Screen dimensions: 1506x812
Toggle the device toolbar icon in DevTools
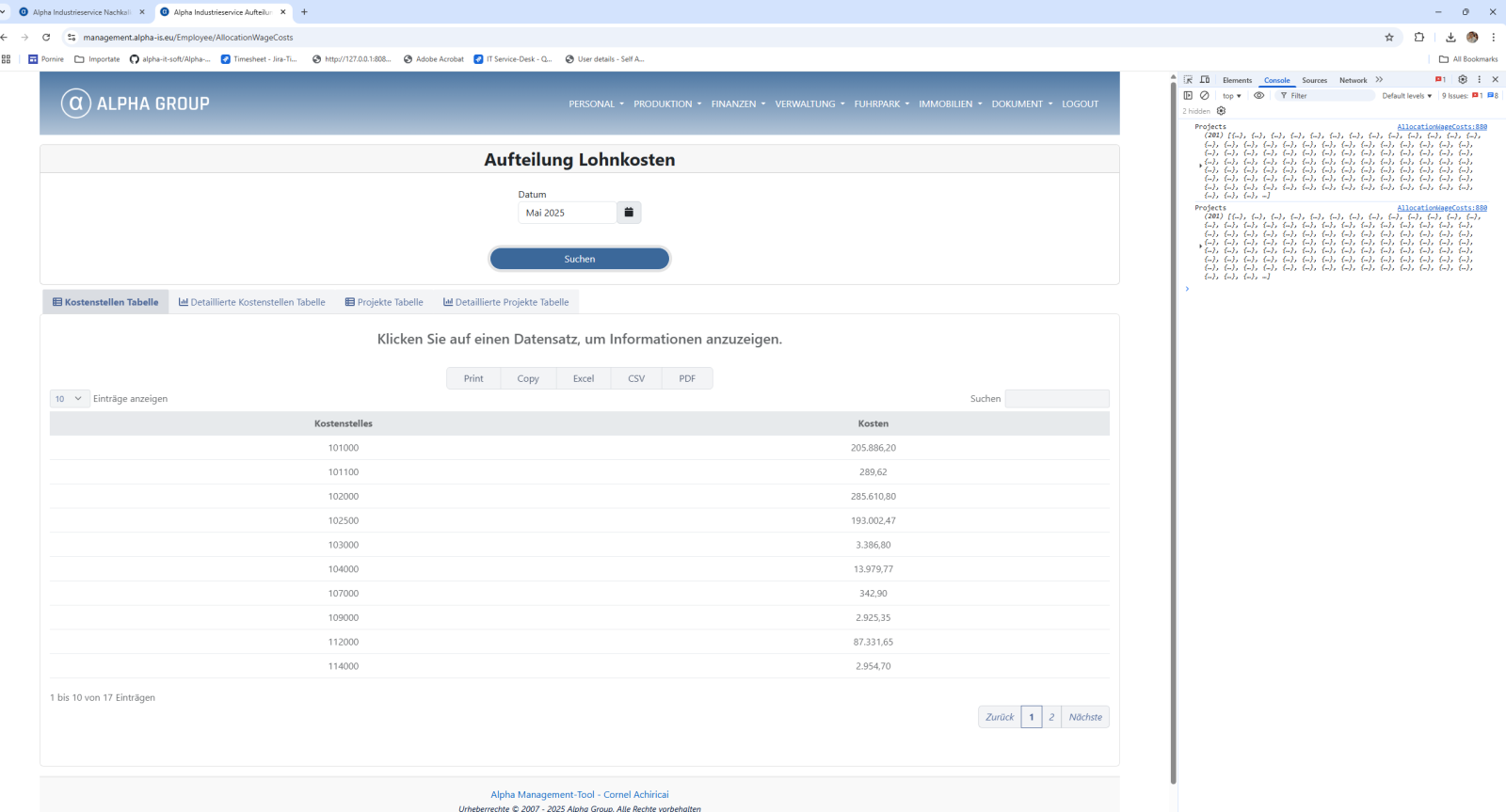click(1204, 80)
